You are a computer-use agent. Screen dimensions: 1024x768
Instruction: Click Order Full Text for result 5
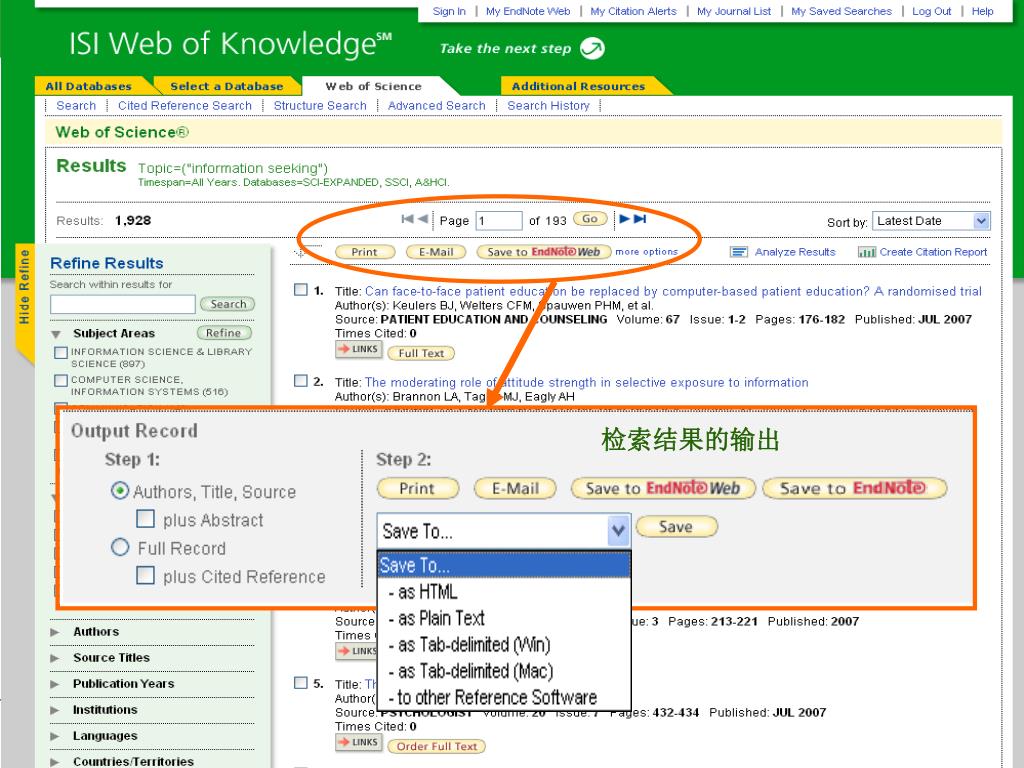[x=437, y=746]
